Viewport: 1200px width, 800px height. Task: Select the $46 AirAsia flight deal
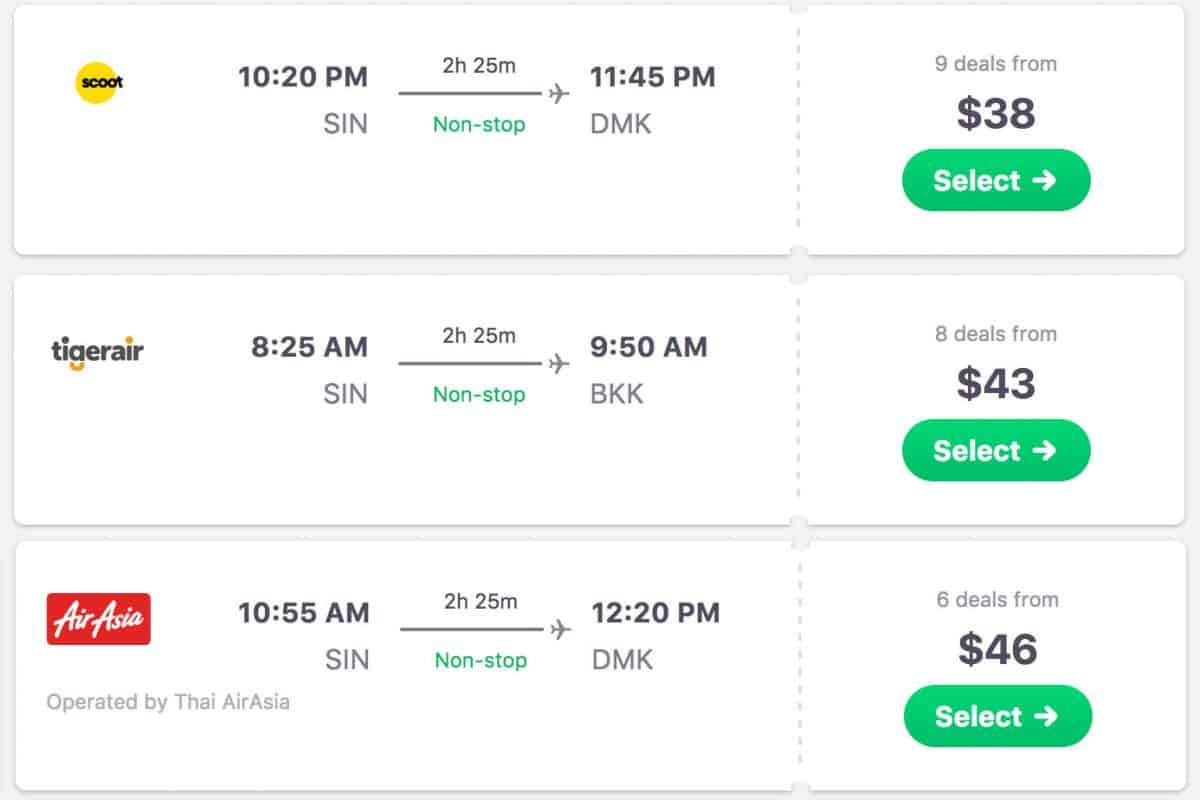pos(997,716)
